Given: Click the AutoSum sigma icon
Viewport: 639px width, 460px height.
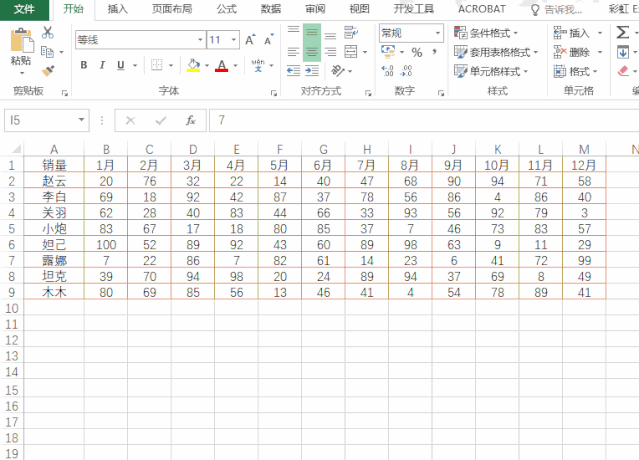Looking at the screenshot, I should click(623, 32).
